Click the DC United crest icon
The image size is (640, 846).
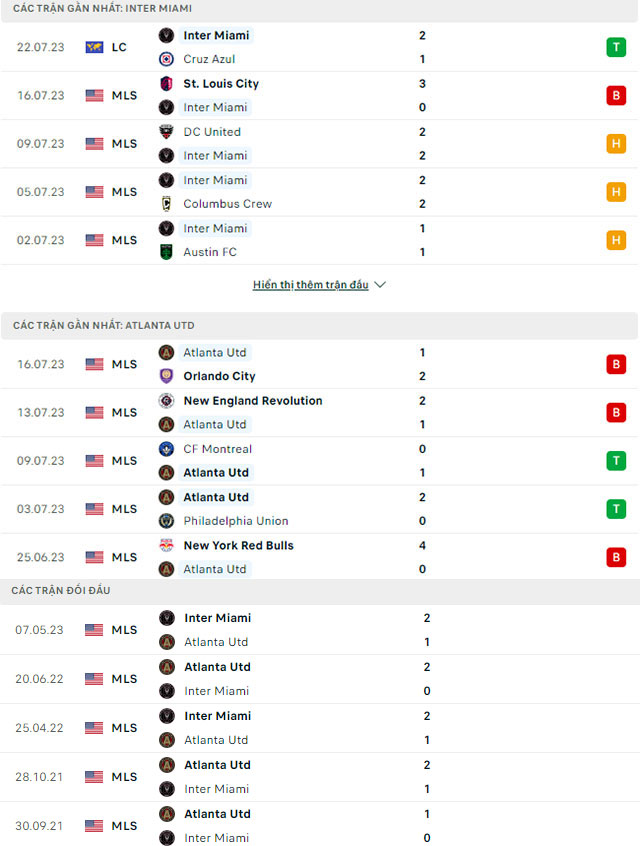pyautogui.click(x=166, y=132)
